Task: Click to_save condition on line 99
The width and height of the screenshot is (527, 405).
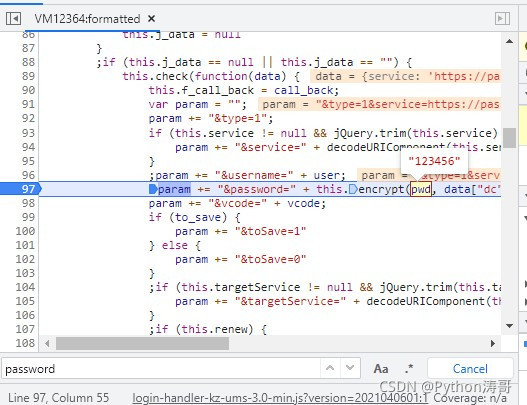Action: tap(198, 217)
